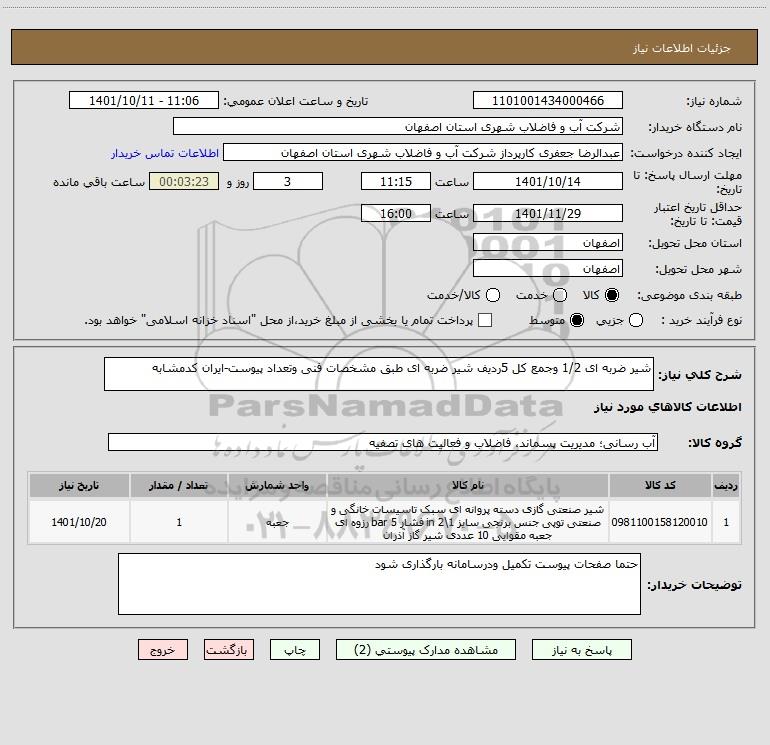This screenshot has height=745, width=770.
Task: Select the کالا/خدمت radio button
Action: point(493,295)
